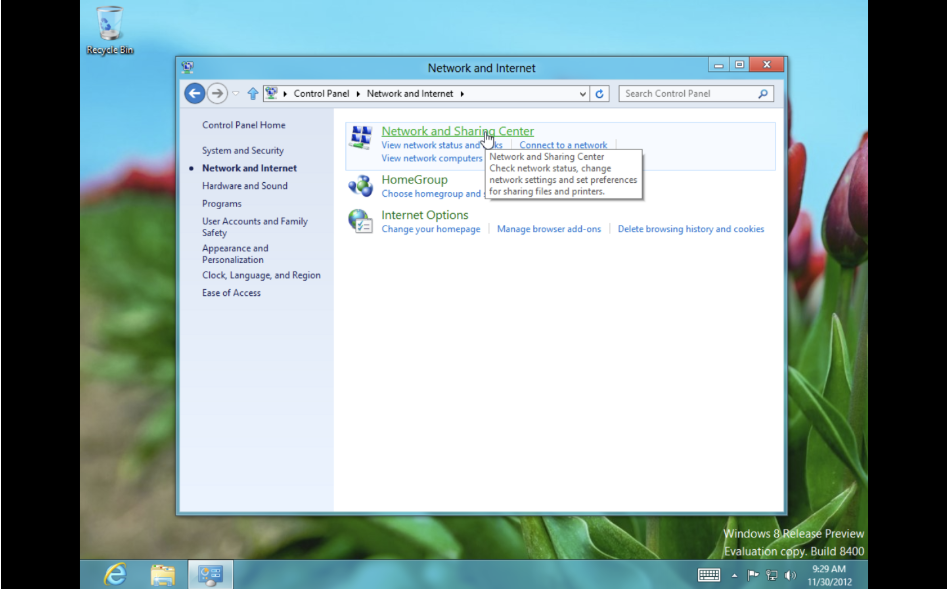948x589 pixels.
Task: Click the Control Panel icon in address bar
Action: point(271,93)
